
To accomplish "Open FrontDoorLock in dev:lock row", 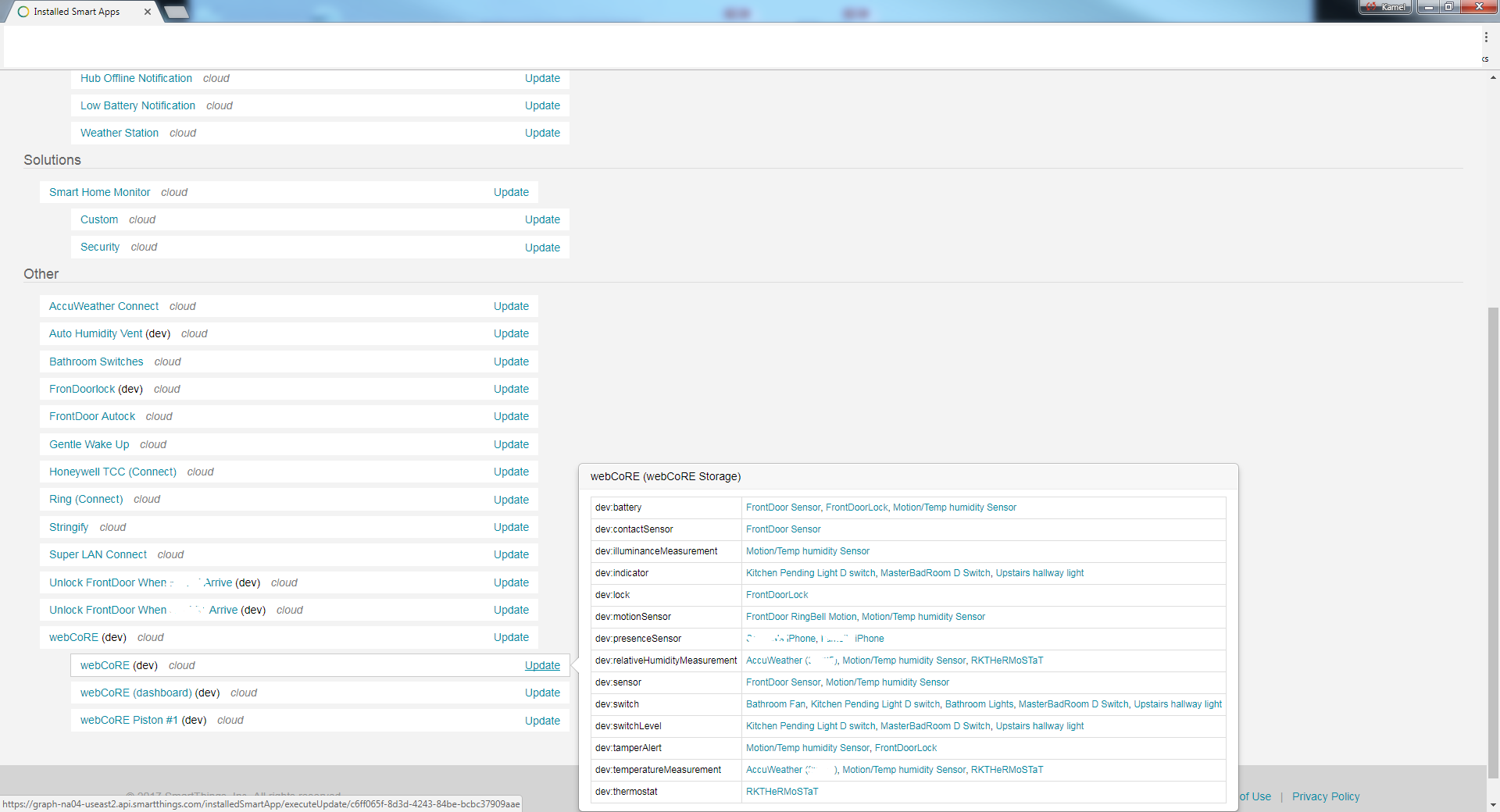I will tap(777, 595).
